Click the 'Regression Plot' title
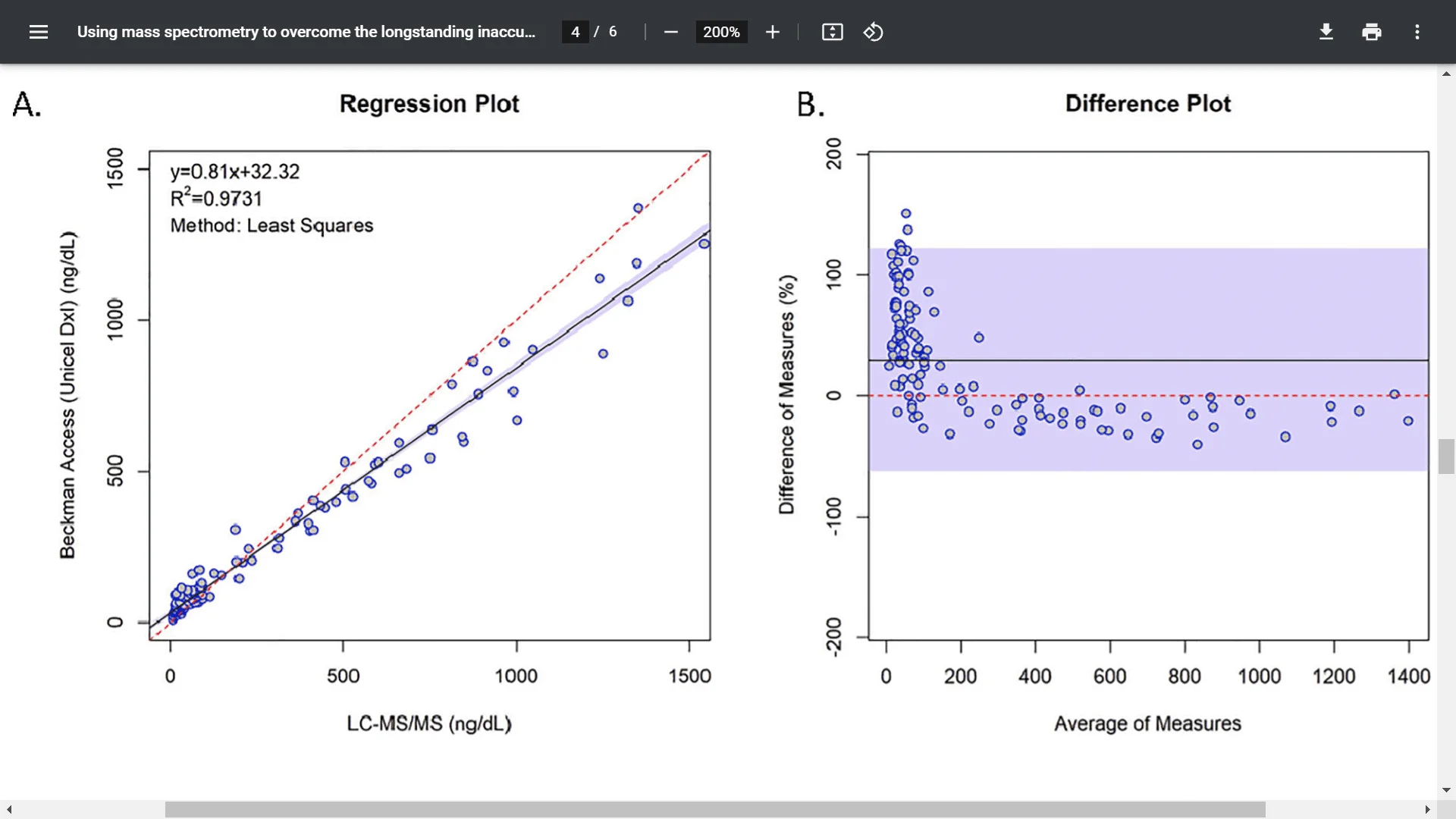1456x819 pixels. click(x=429, y=103)
